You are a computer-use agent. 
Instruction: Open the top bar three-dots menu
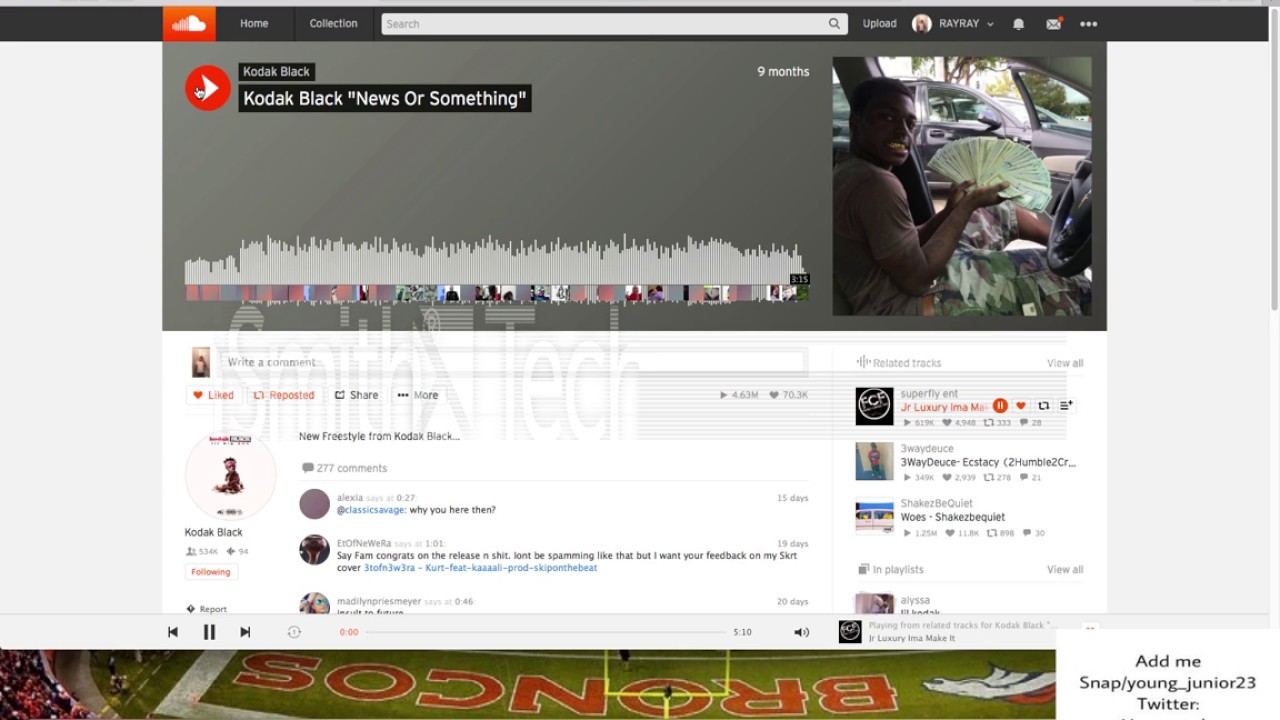click(1088, 24)
